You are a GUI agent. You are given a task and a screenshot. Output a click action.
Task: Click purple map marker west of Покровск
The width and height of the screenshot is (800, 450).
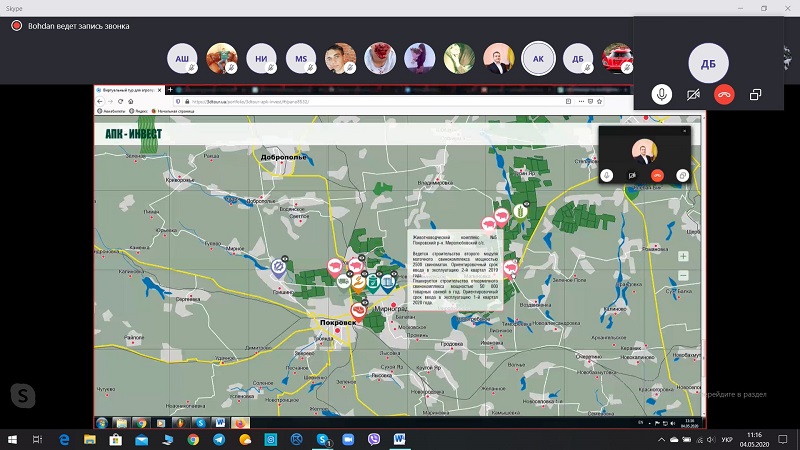point(278,268)
